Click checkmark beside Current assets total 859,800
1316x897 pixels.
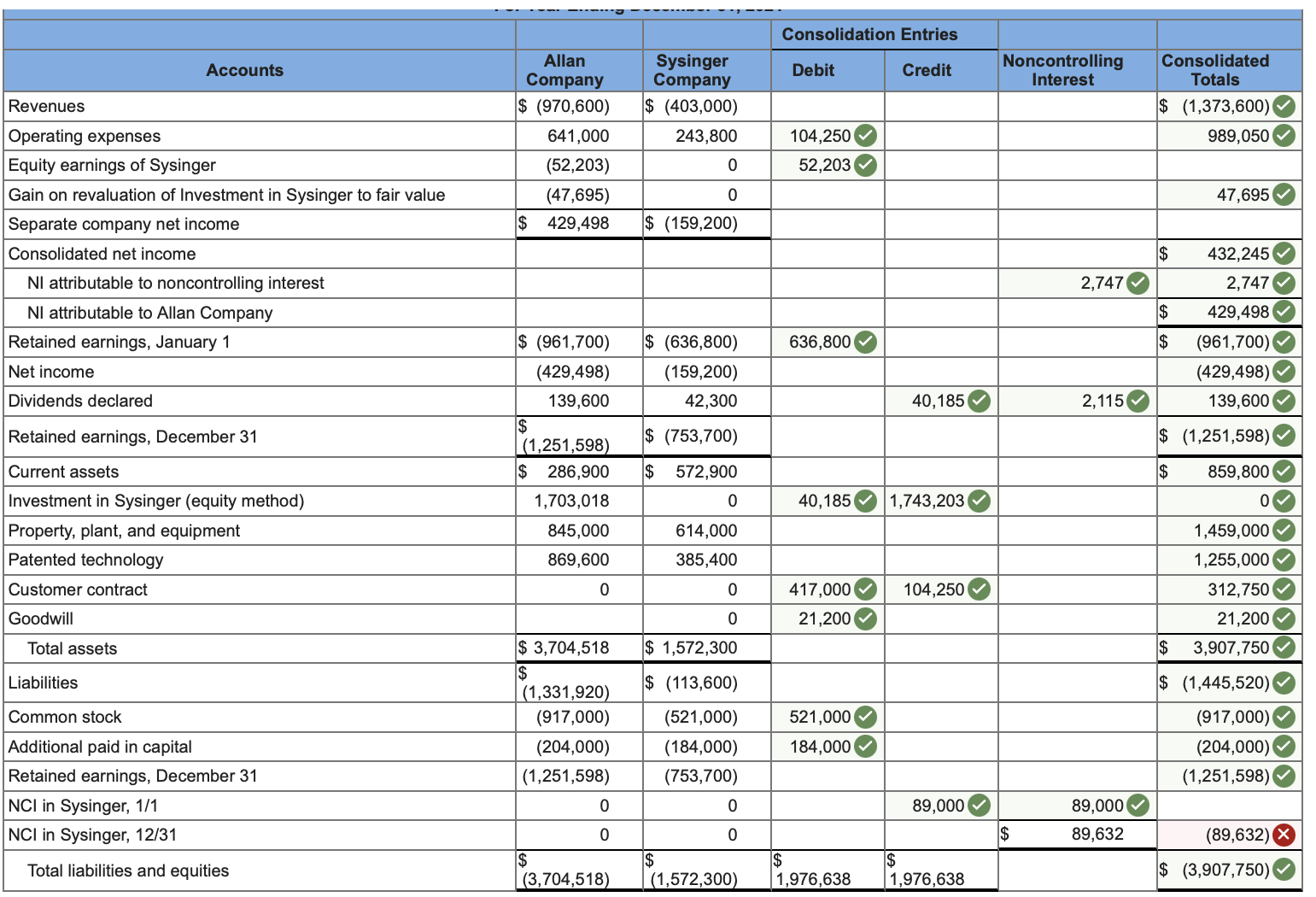1284,472
